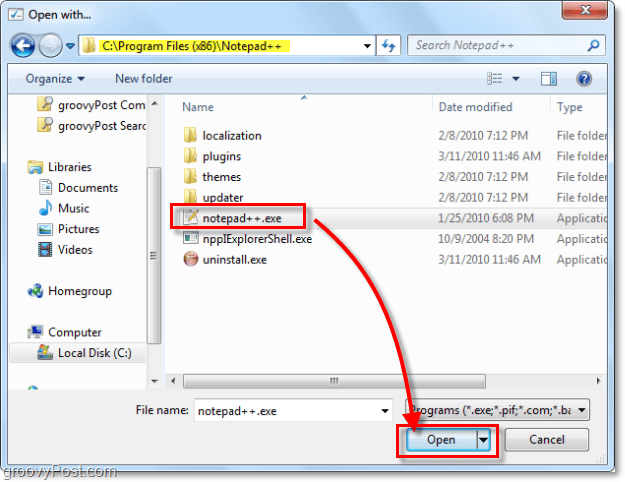Click the Back navigation arrow
Image resolution: width=625 pixels, height=482 pixels.
pyautogui.click(x=23, y=45)
